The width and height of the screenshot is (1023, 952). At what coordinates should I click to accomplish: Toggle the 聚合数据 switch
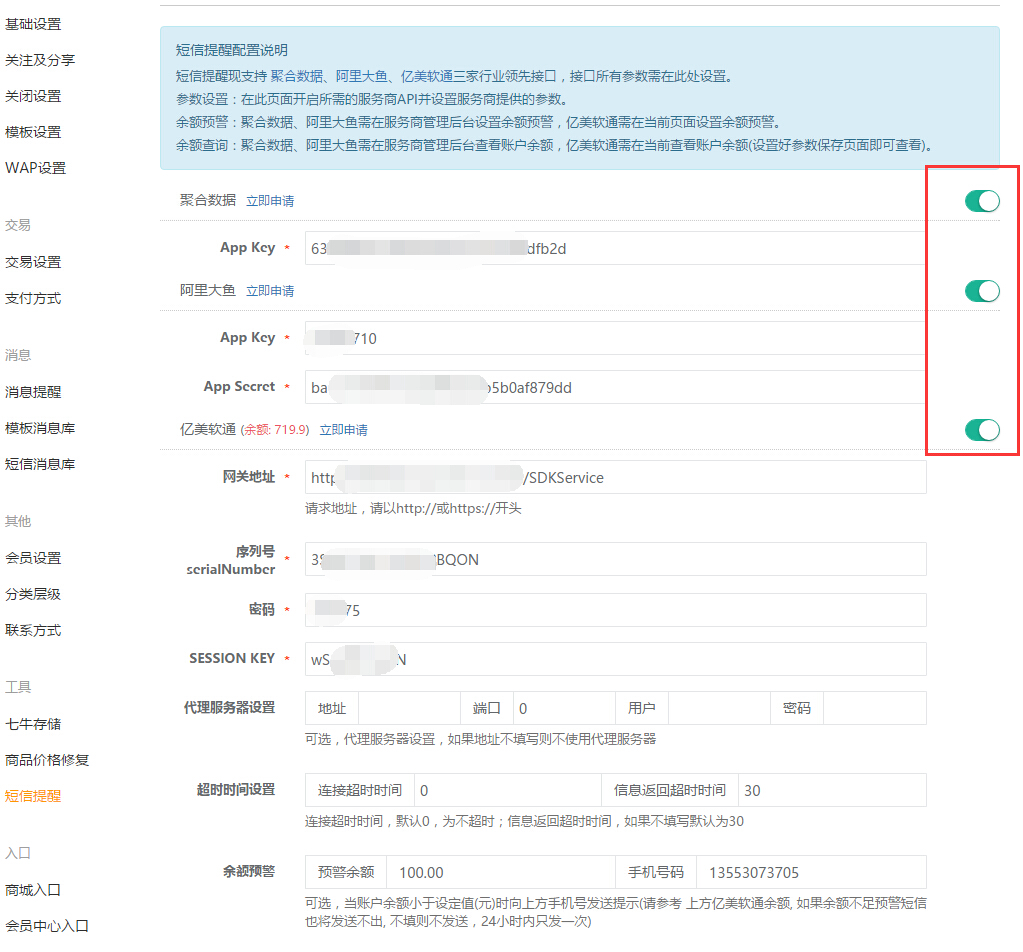[981, 201]
